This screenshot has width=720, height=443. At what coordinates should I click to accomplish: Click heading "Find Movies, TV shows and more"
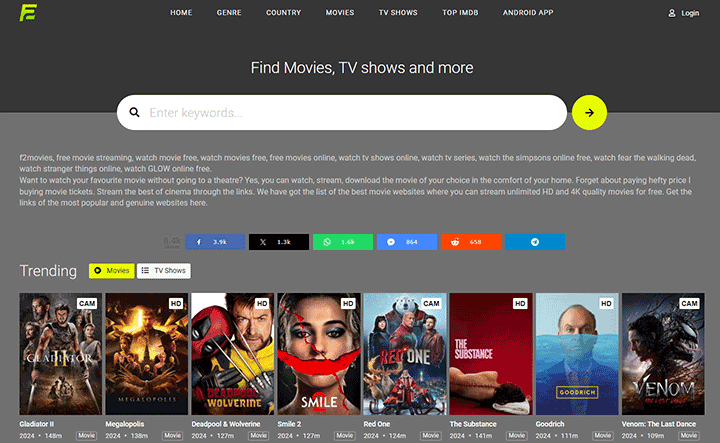pos(362,68)
